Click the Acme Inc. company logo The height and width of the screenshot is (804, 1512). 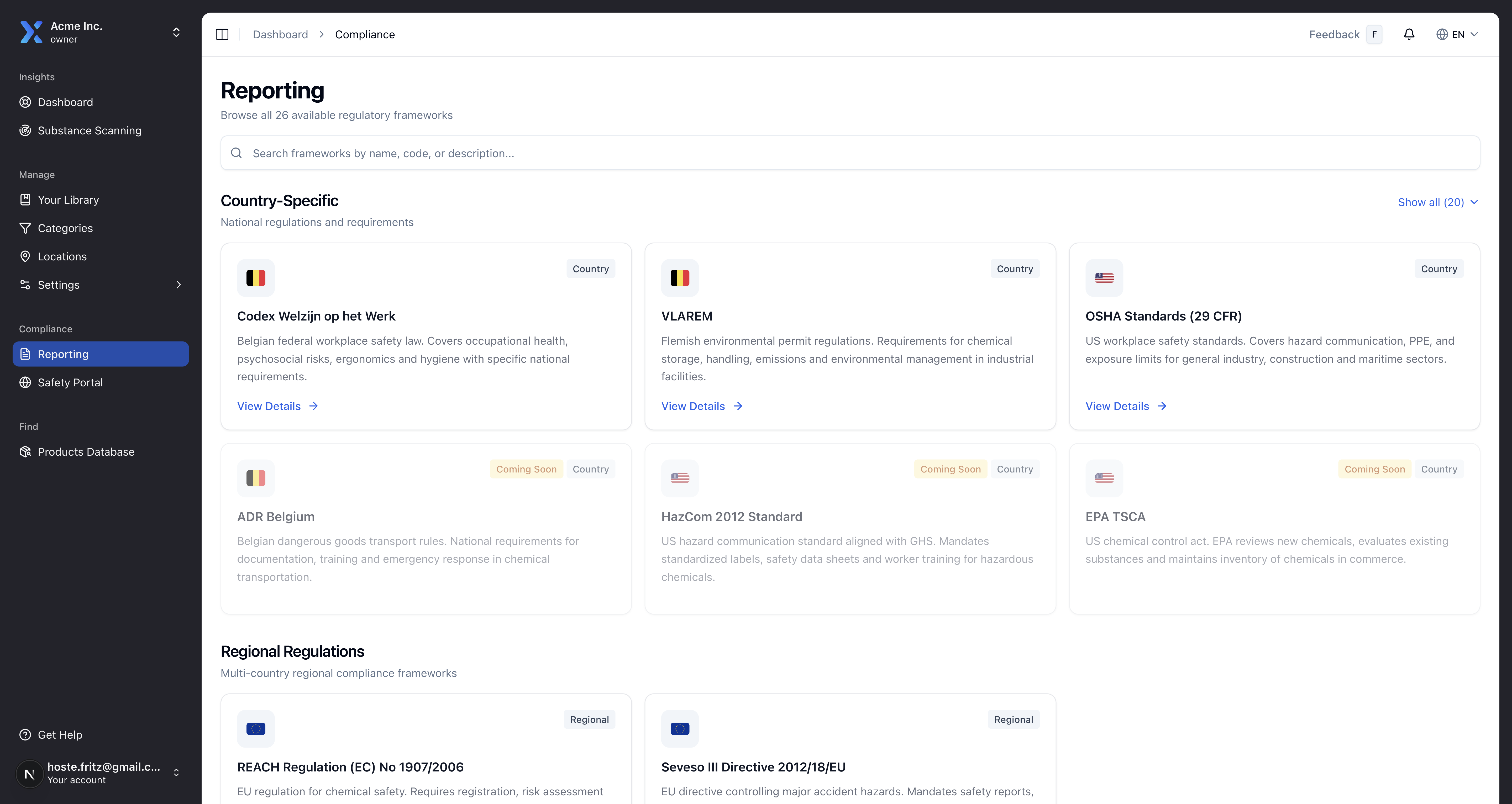coord(32,32)
